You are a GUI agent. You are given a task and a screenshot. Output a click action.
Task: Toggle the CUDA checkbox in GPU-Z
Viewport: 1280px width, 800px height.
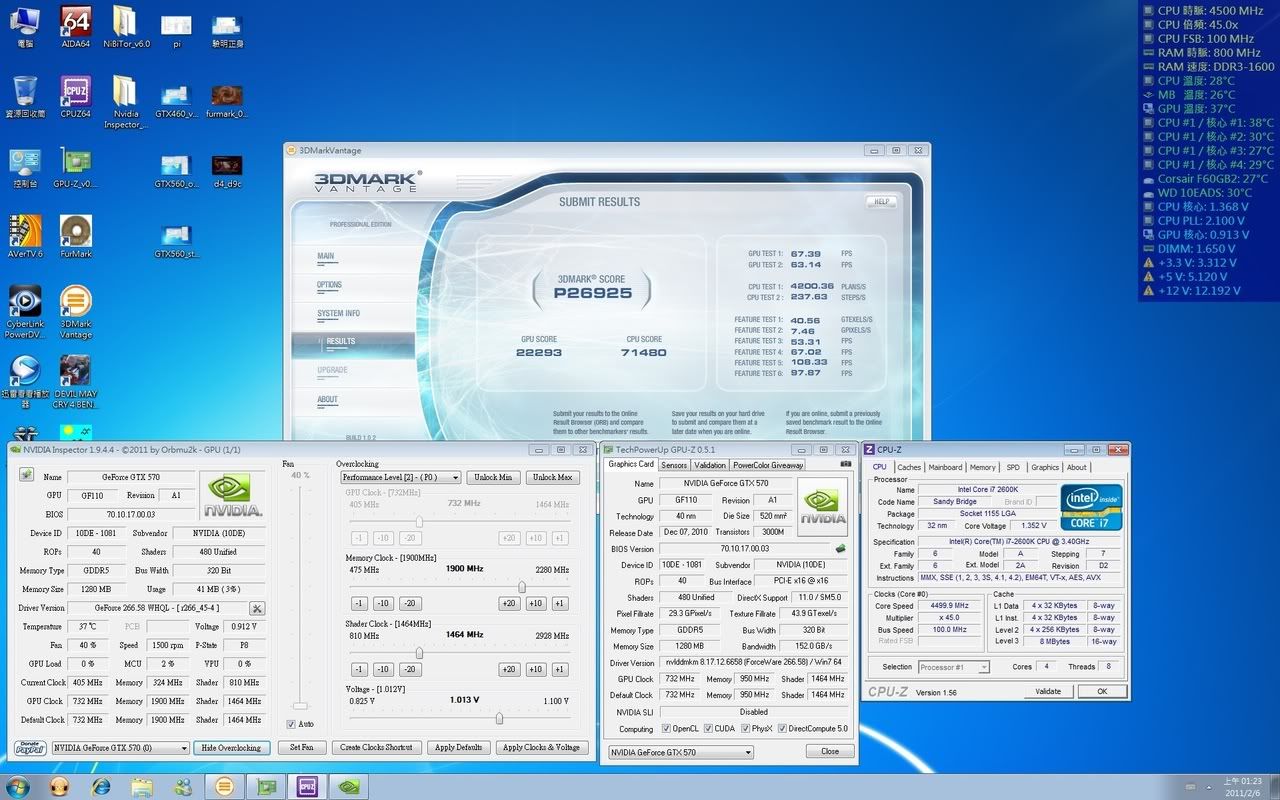pos(709,729)
